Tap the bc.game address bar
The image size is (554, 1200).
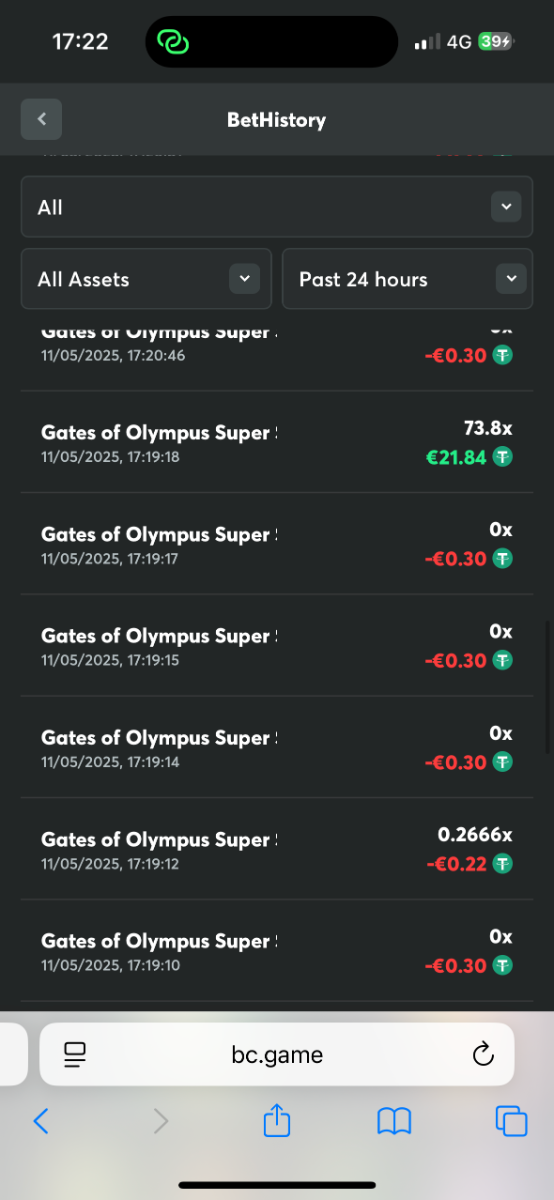(x=277, y=1054)
